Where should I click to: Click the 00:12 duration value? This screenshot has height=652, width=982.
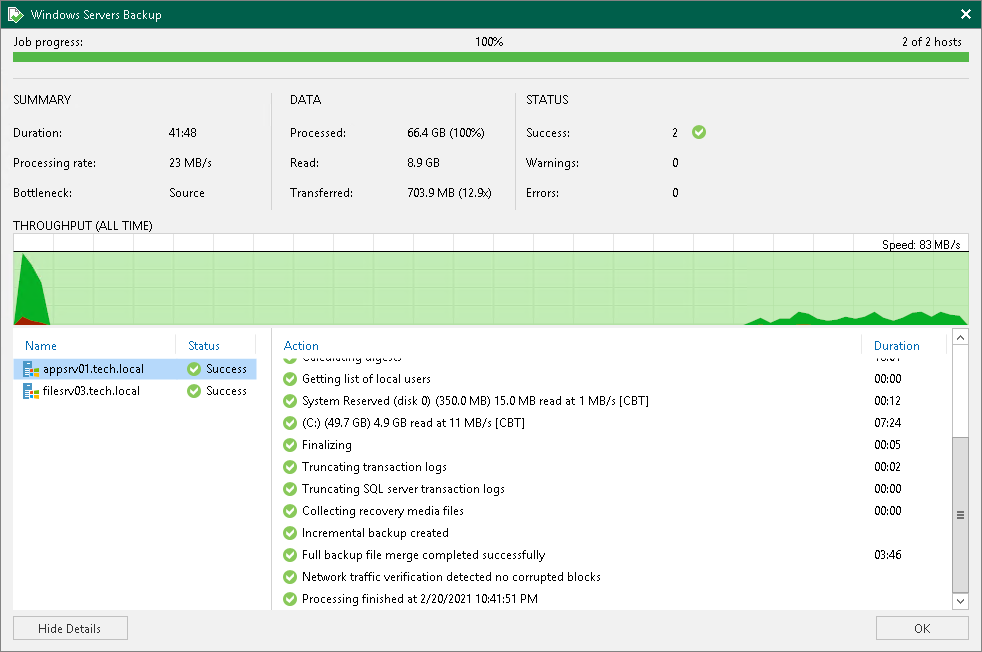click(887, 401)
